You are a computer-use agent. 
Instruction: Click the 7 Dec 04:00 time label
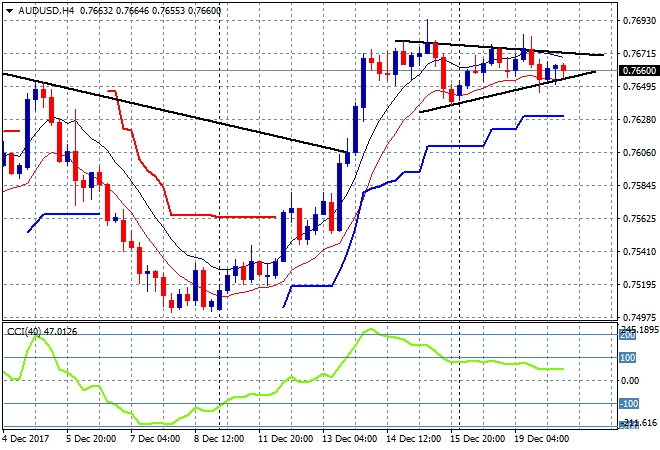pyautogui.click(x=155, y=439)
